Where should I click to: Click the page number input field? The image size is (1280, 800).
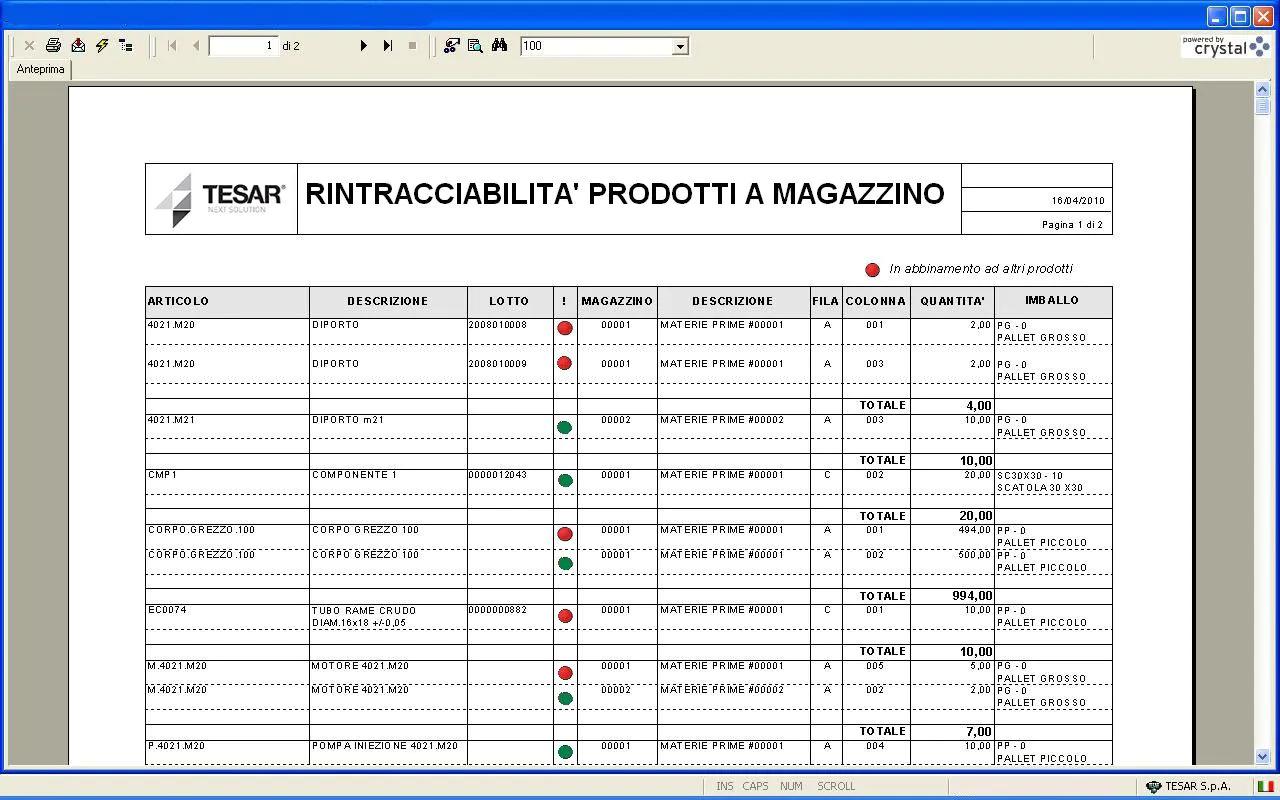pos(243,46)
